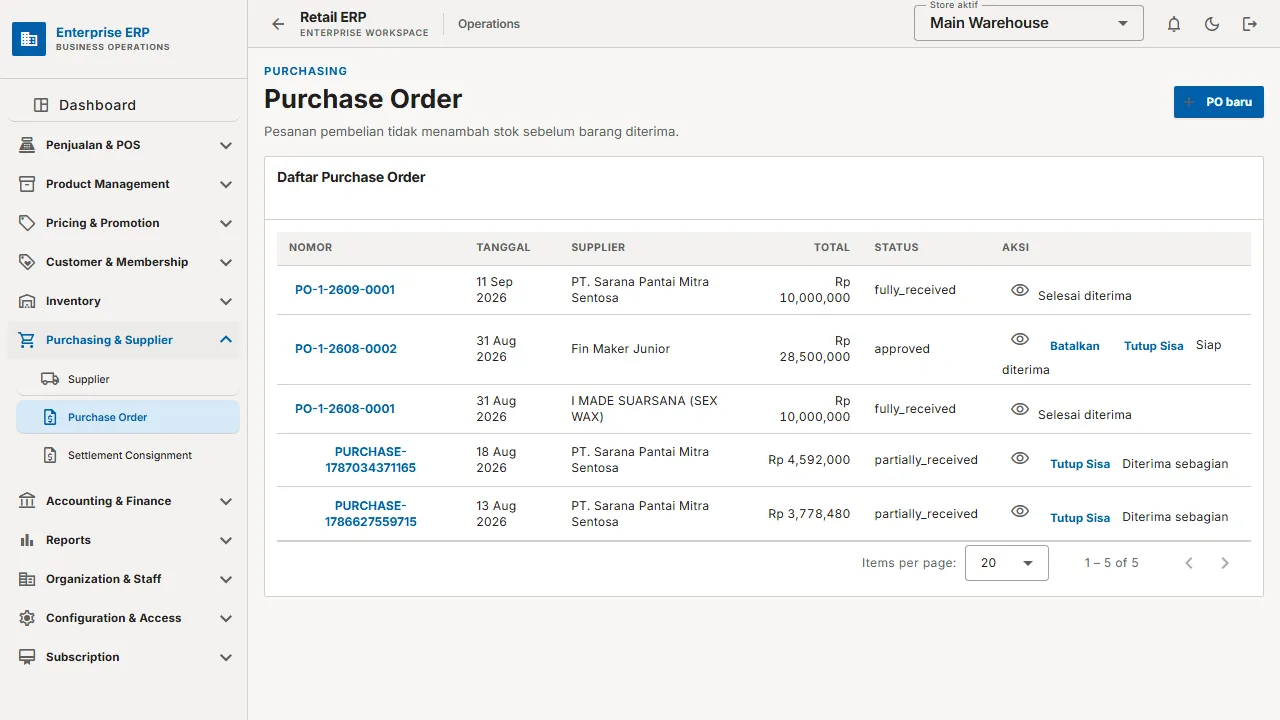This screenshot has height=720, width=1280.
Task: Expand Pricing & Promotion chevron
Action: (x=226, y=223)
